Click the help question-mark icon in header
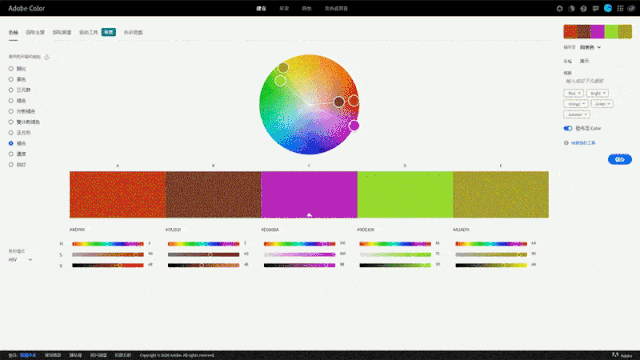This screenshot has height=360, width=640. point(584,8)
